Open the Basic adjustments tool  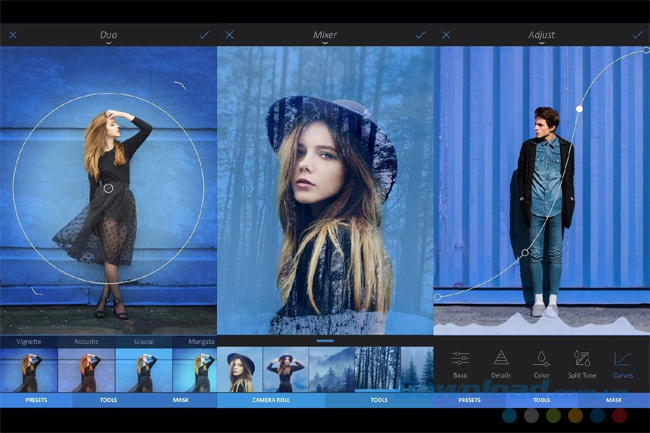click(460, 364)
